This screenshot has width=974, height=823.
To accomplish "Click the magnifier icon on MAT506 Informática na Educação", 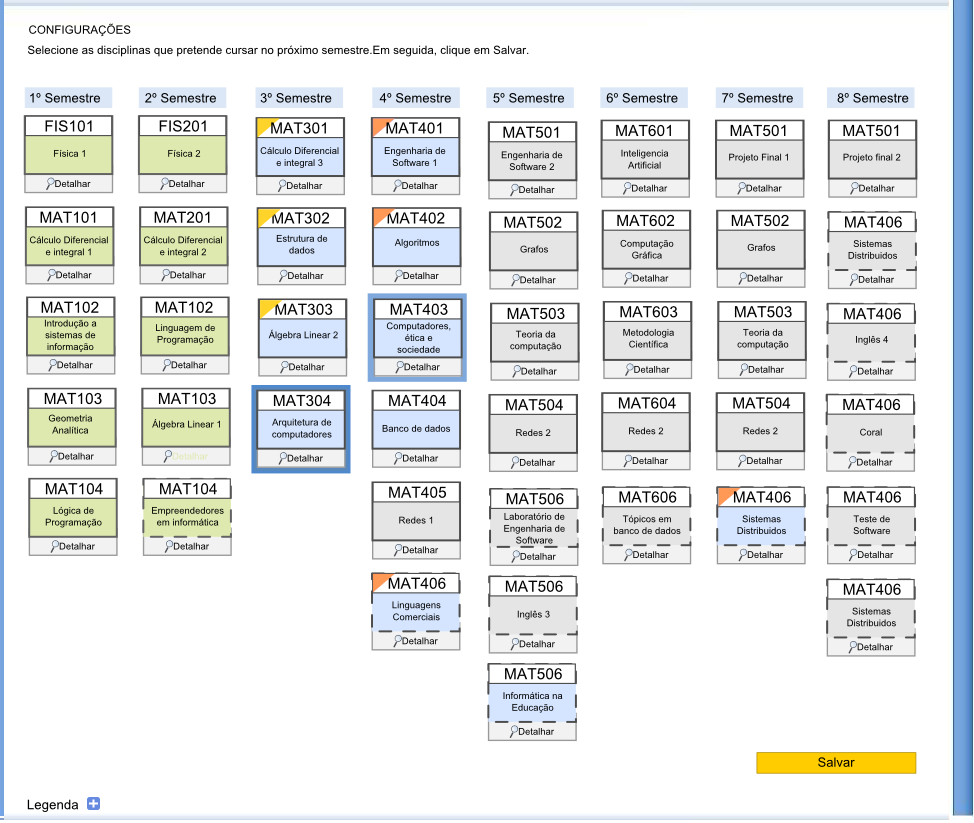I will point(515,731).
